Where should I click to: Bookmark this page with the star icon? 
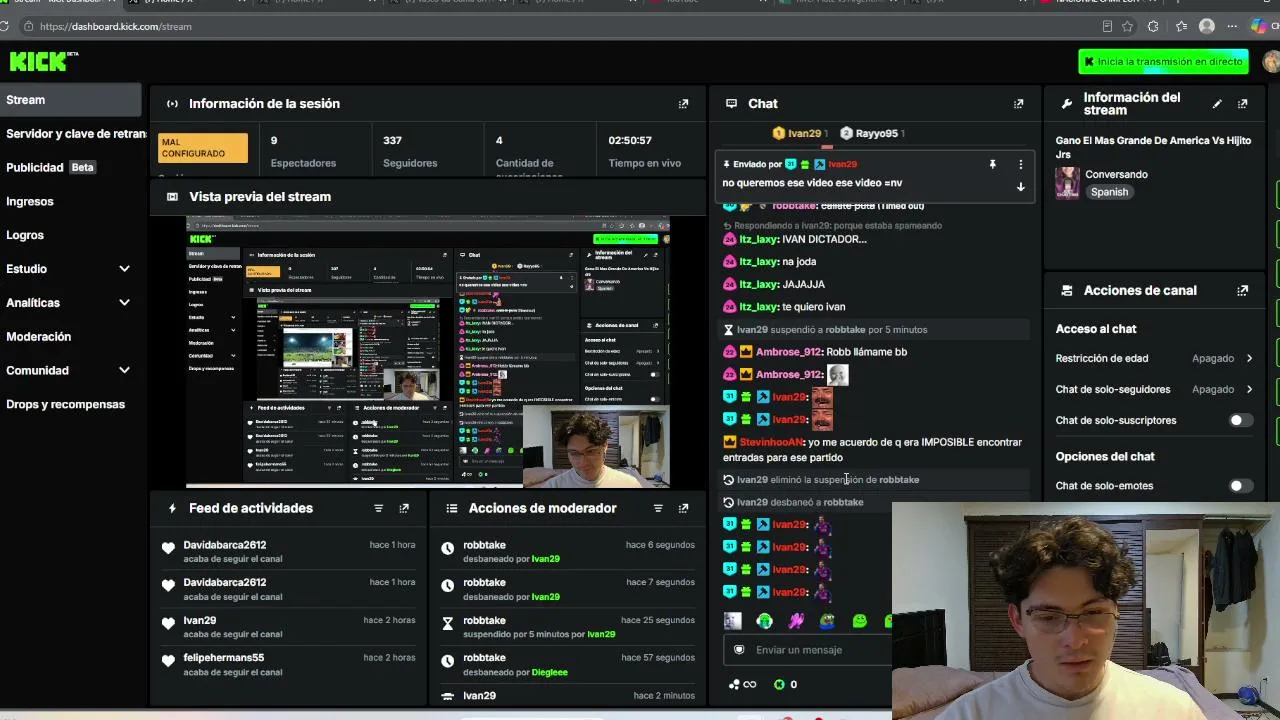[x=1128, y=27]
